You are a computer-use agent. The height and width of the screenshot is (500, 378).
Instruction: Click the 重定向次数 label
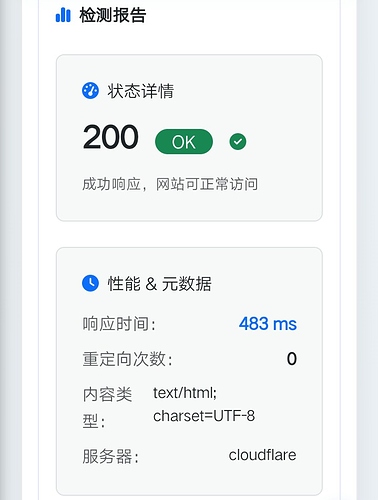point(127,359)
